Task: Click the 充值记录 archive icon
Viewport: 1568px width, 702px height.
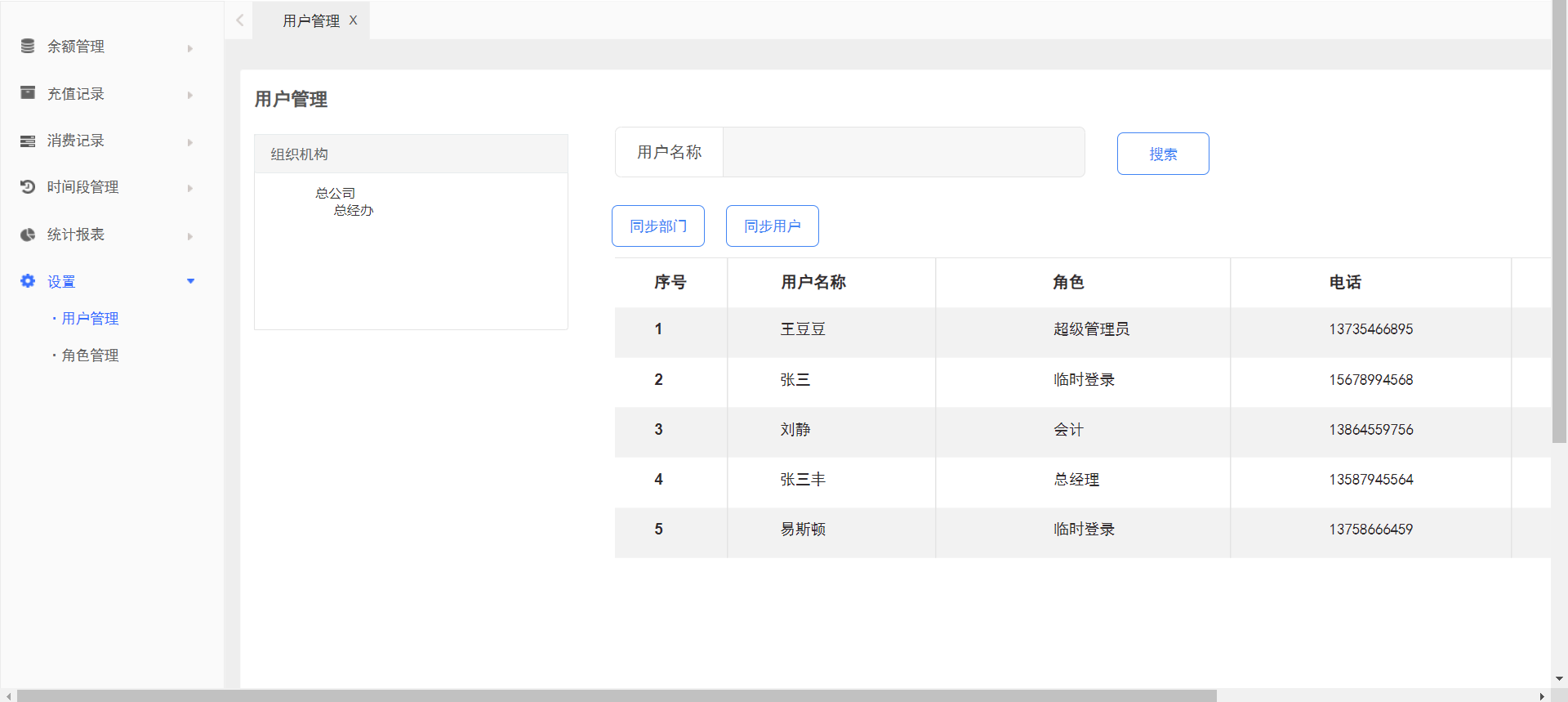Action: coord(28,92)
